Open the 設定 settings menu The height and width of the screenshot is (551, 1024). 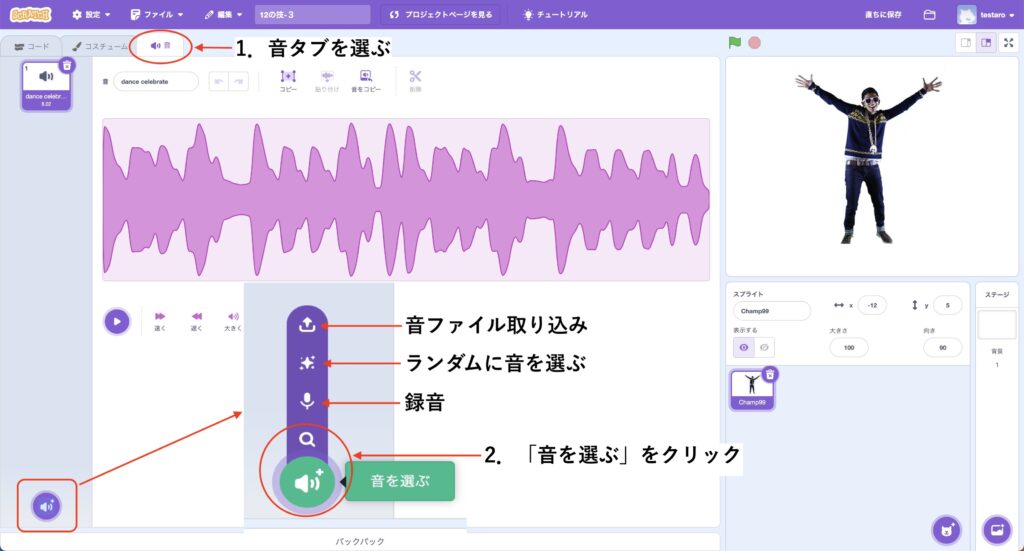coord(91,14)
